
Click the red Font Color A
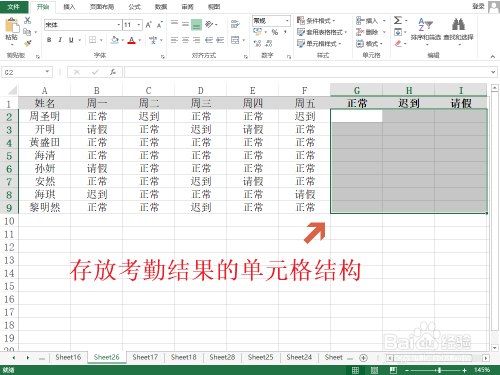coord(132,40)
